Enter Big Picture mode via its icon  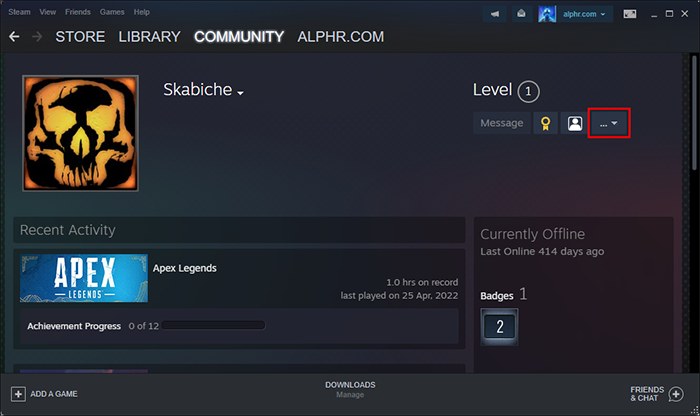[630, 14]
